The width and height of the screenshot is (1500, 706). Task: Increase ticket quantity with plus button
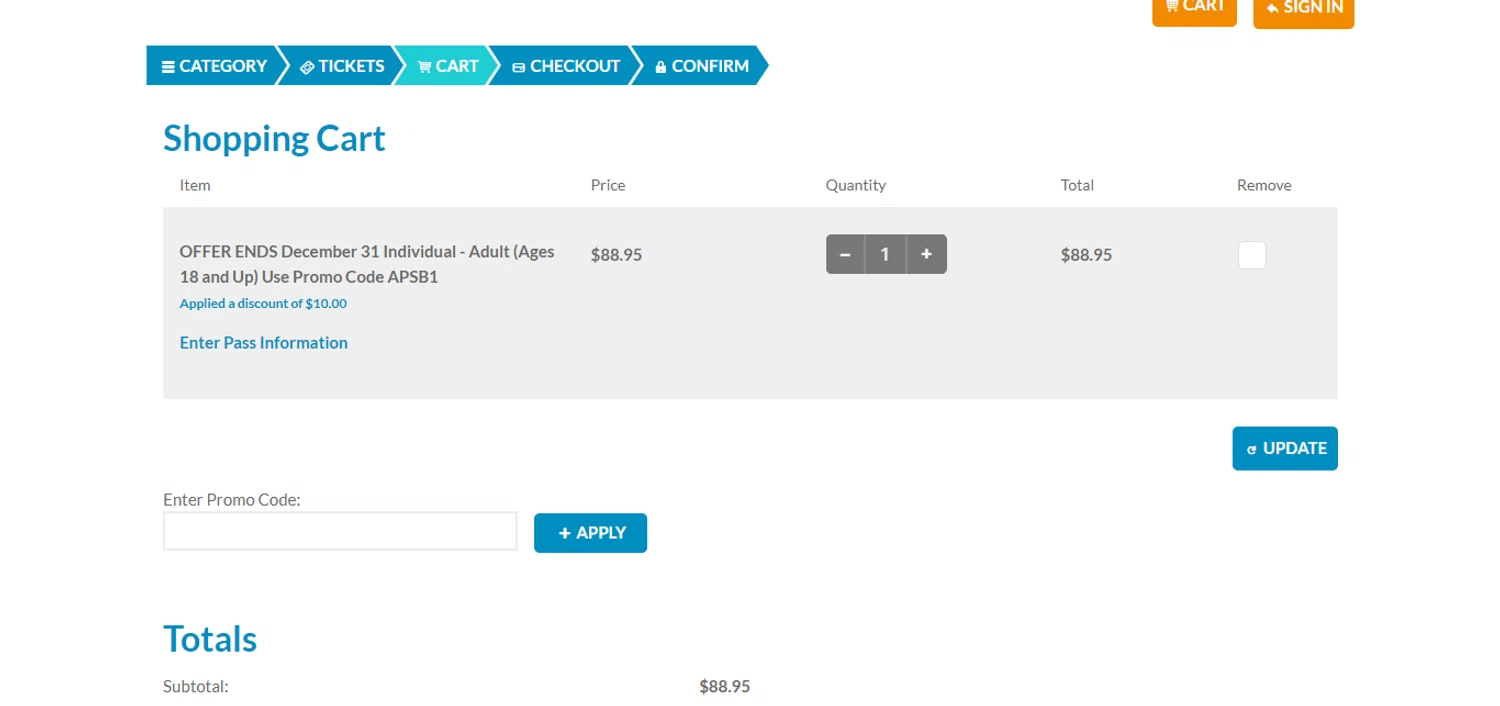tap(927, 254)
